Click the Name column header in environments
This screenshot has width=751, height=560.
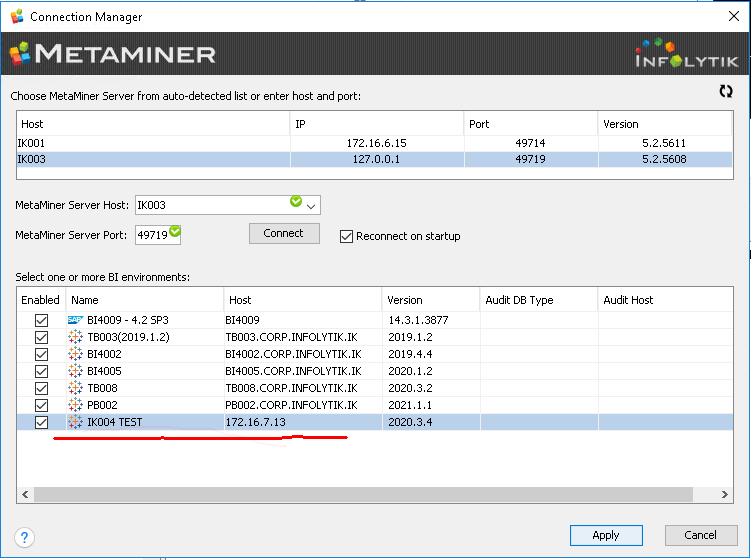[x=145, y=300]
